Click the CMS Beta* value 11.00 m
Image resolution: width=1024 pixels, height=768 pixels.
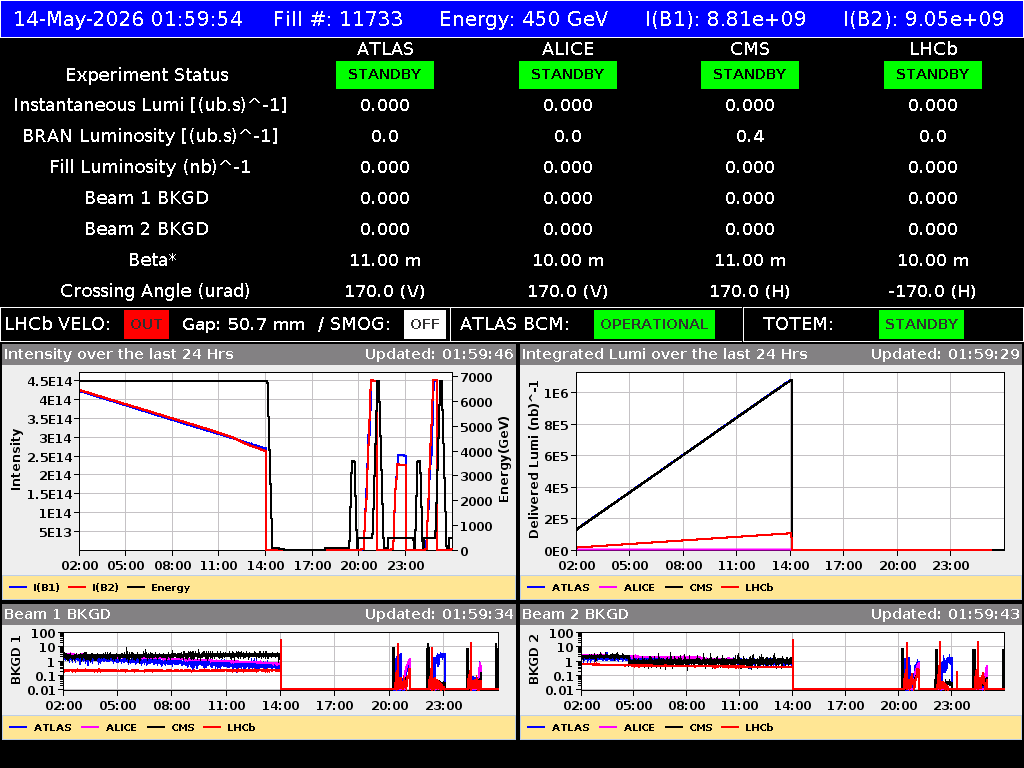(750, 260)
